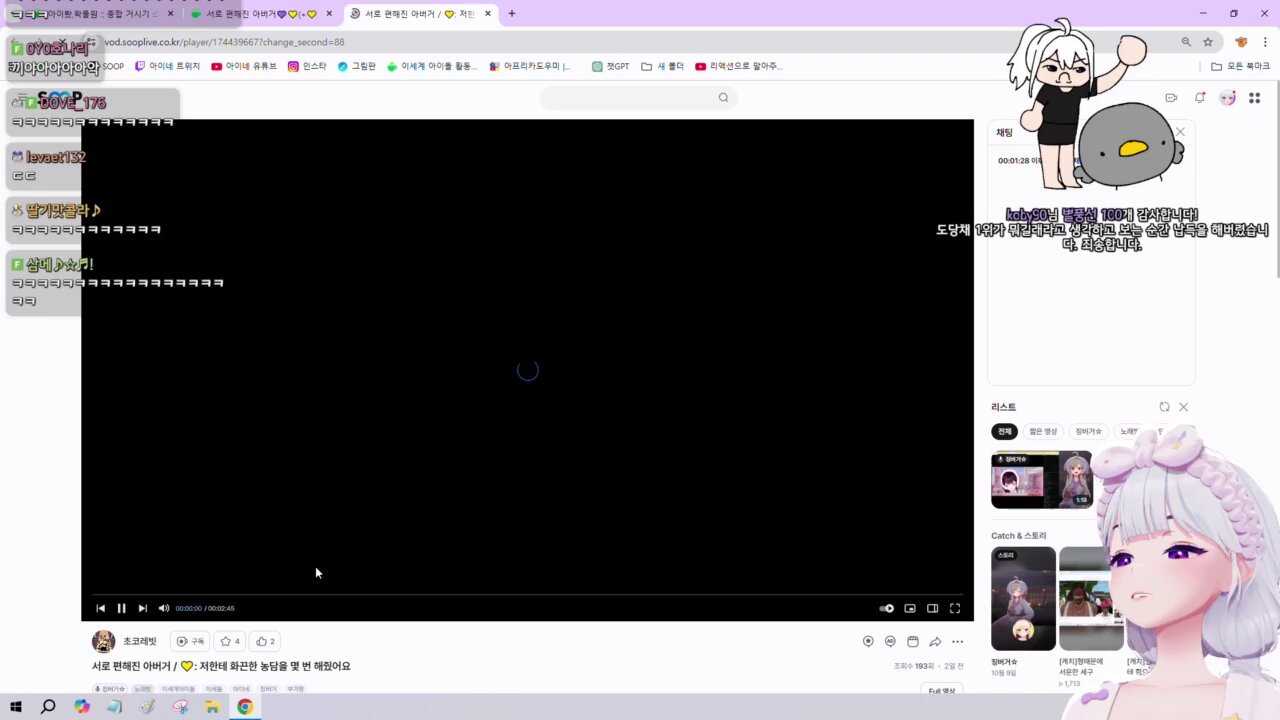Switch the player to theater mode
This screenshot has width=1280, height=720.
point(932,608)
